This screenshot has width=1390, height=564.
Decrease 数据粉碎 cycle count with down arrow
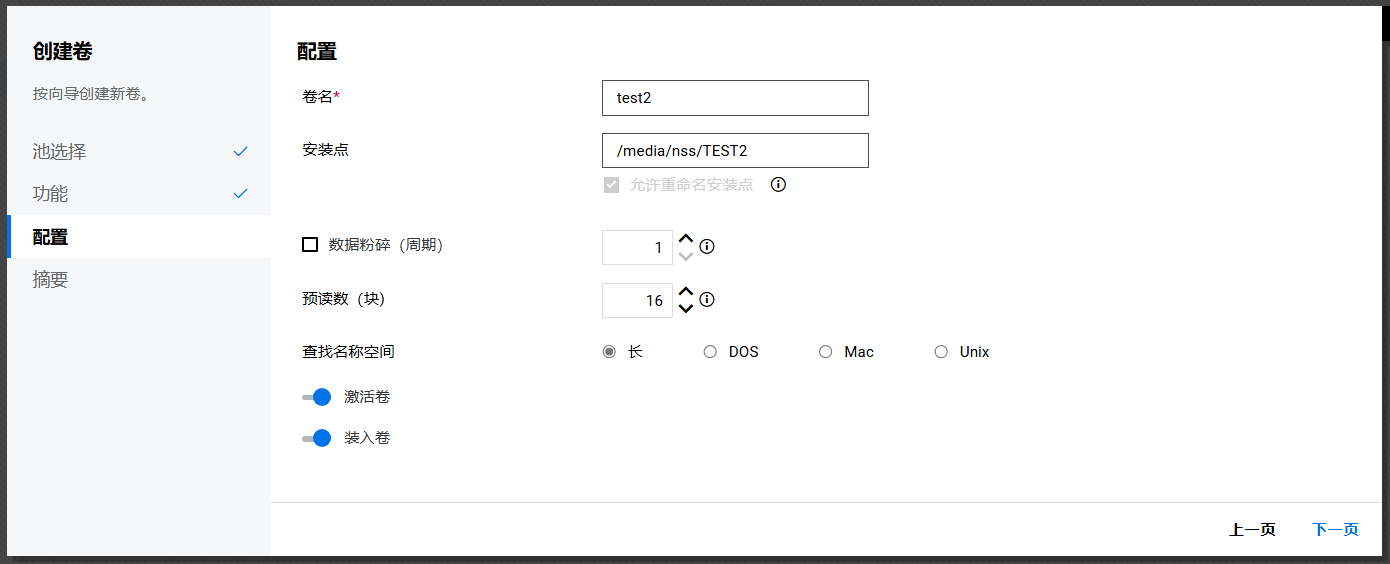686,256
